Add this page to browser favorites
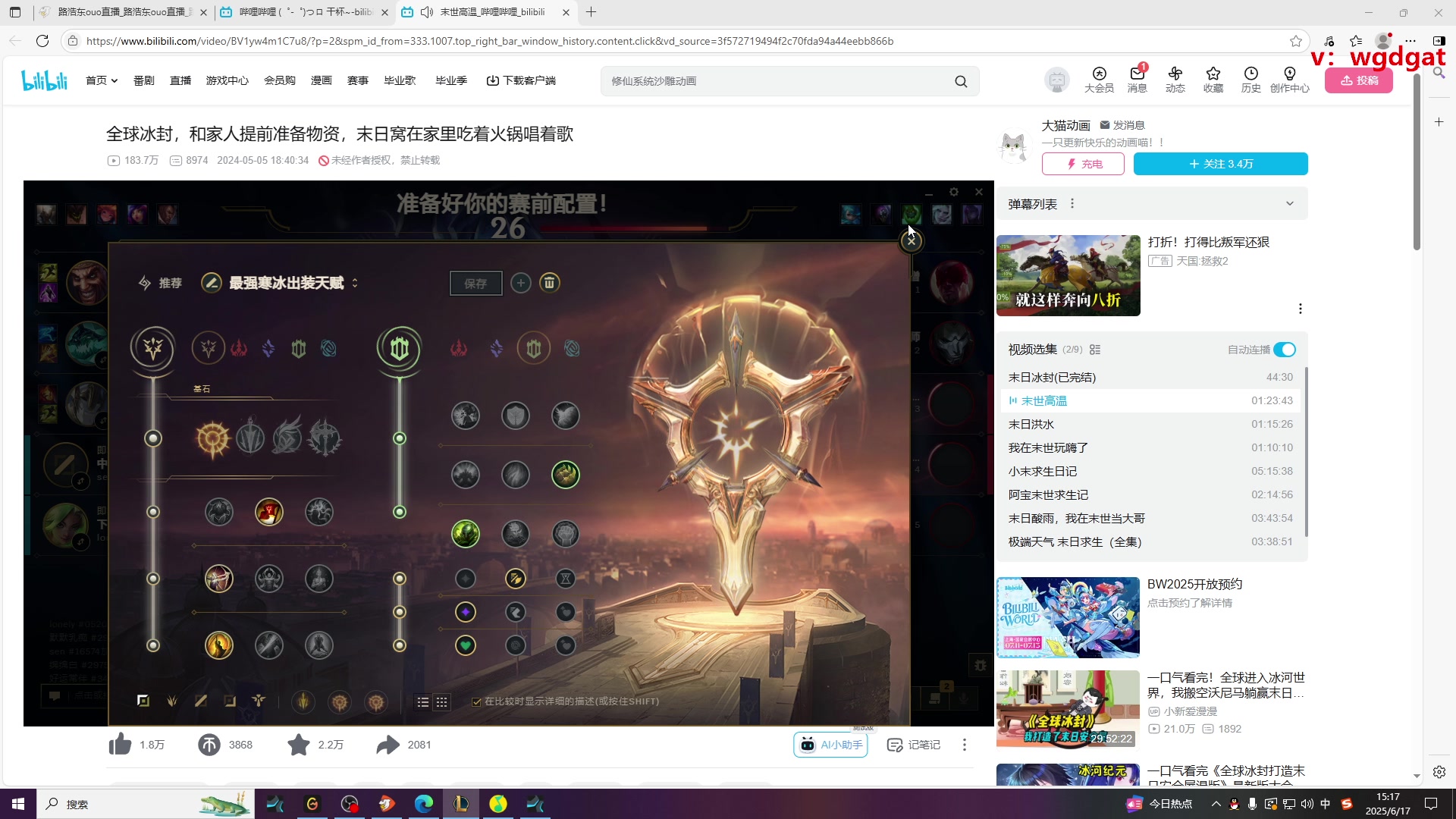This screenshot has width=1456, height=819. pyautogui.click(x=1296, y=41)
